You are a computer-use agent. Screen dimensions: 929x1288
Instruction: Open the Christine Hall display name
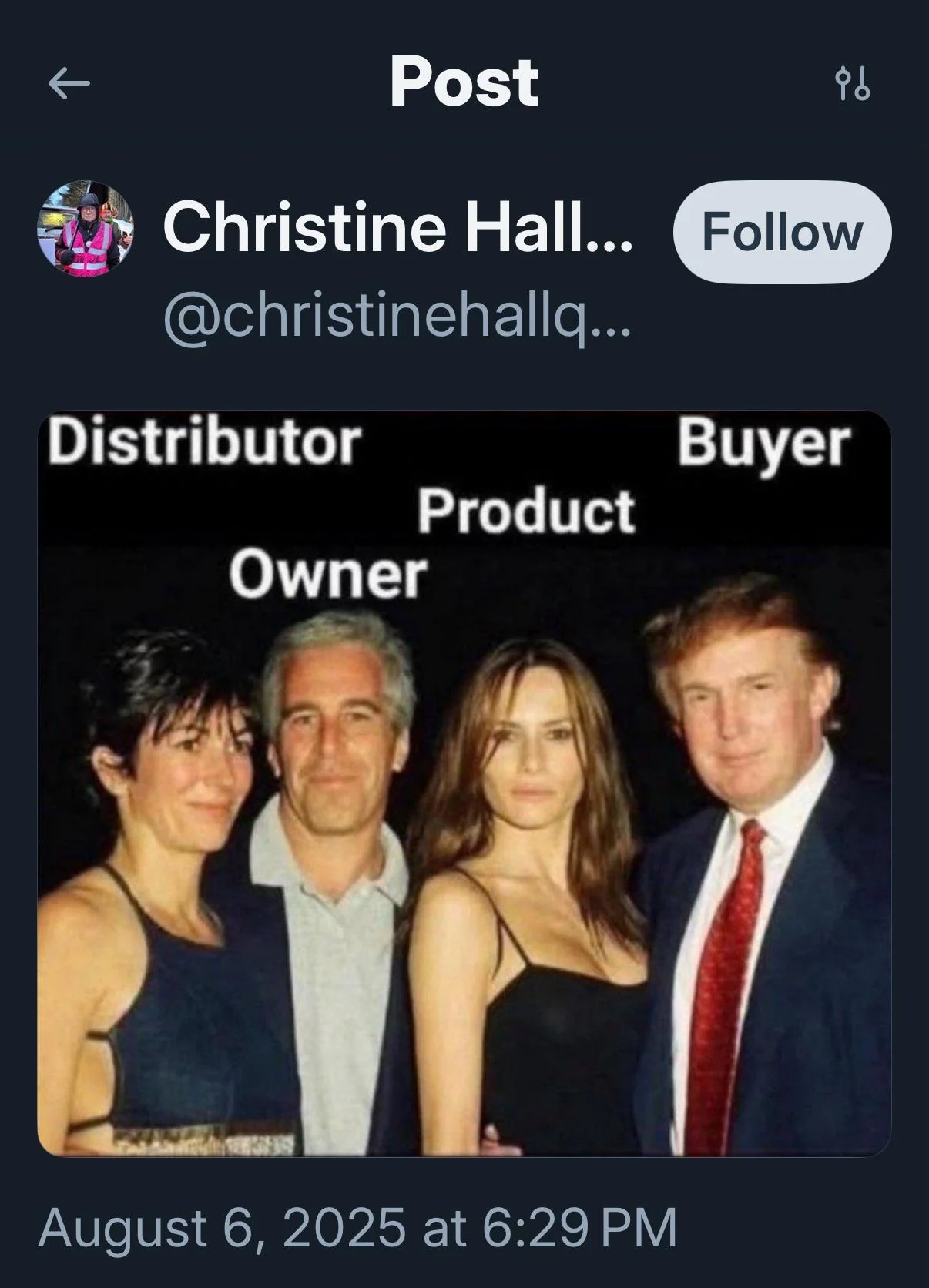[397, 226]
